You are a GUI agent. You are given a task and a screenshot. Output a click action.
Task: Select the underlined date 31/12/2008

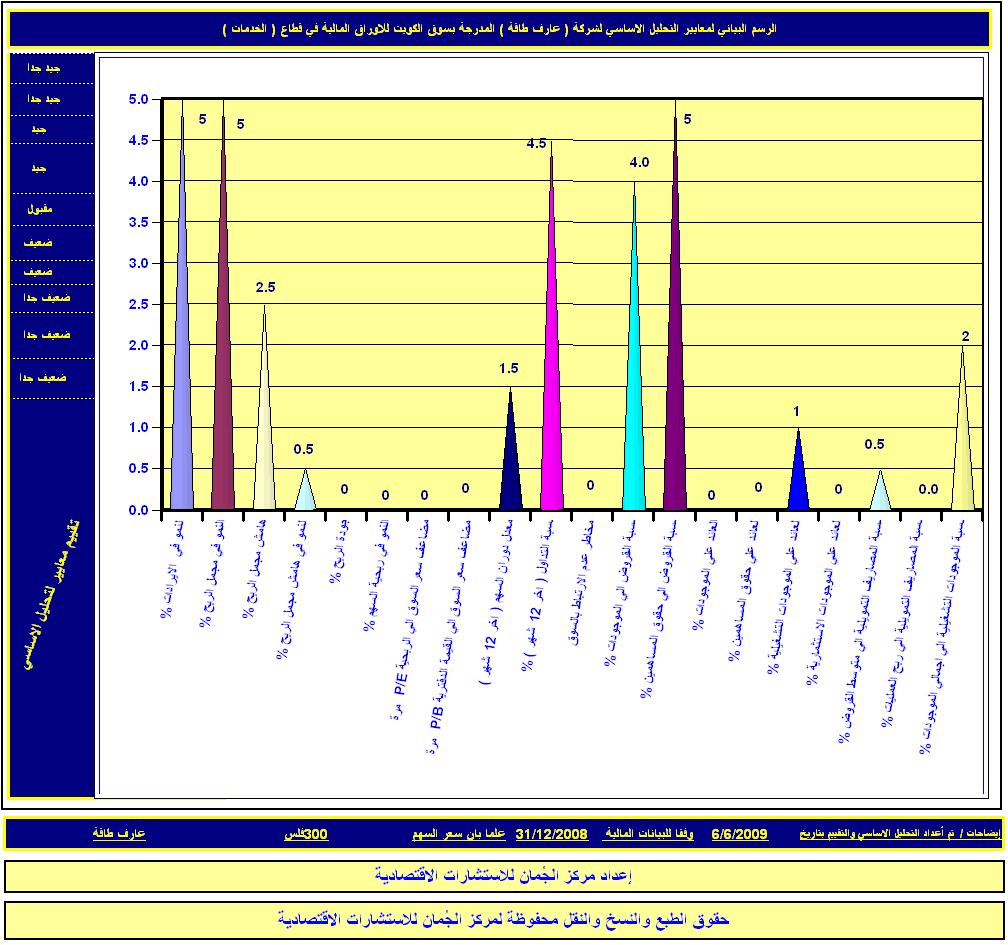click(x=552, y=834)
